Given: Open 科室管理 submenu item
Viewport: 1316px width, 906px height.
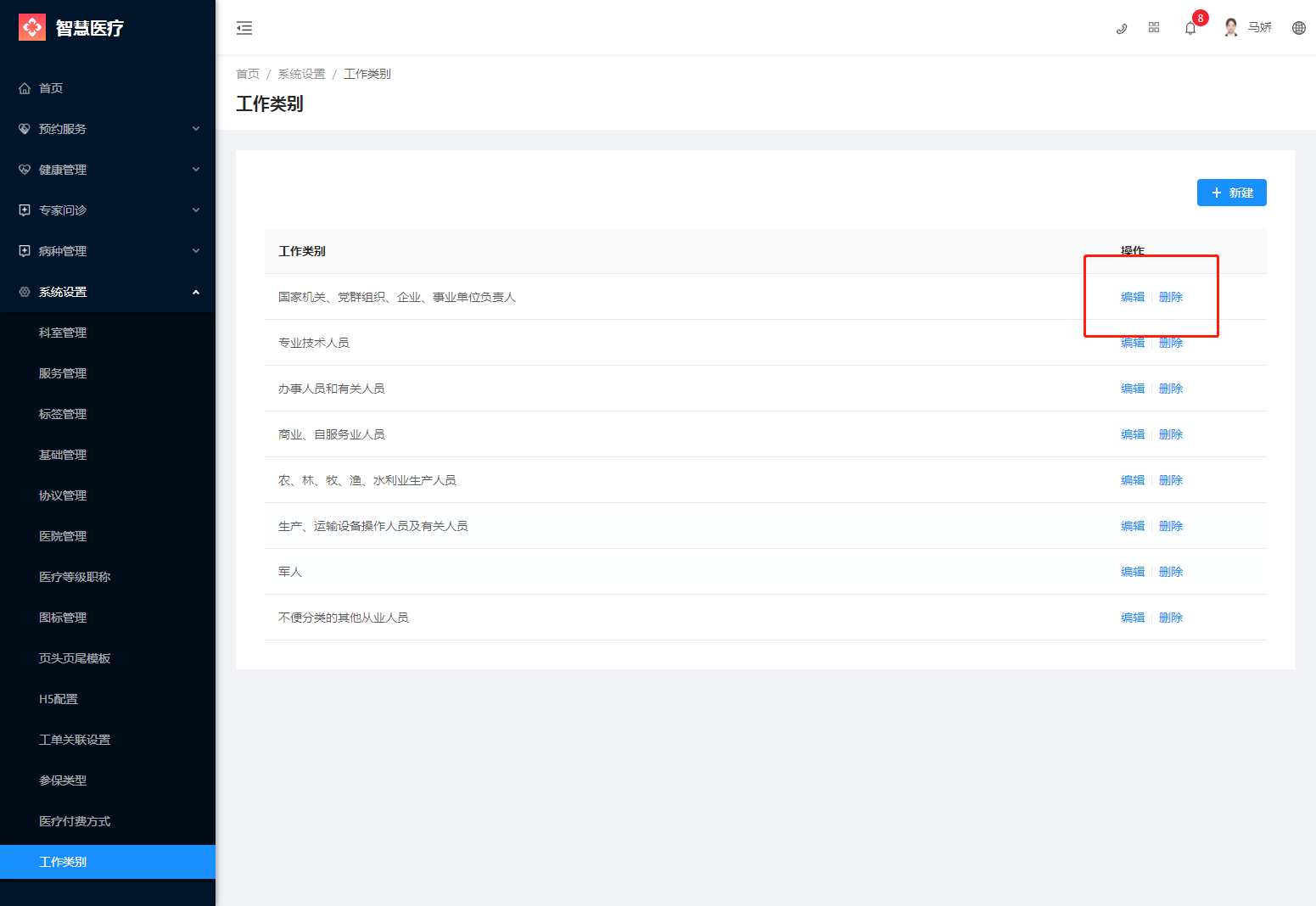Looking at the screenshot, I should tap(108, 333).
